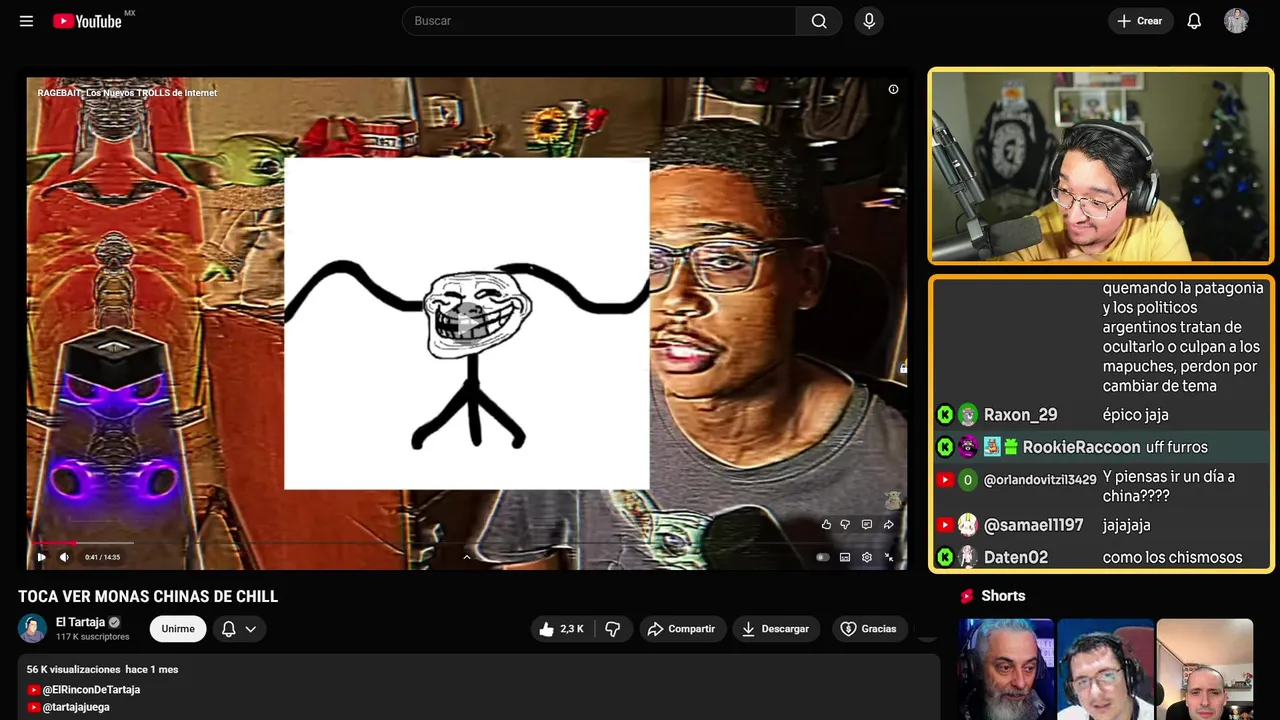Like from the in-player thumbs up icon
Screen dimensions: 1280x720
pos(826,524)
